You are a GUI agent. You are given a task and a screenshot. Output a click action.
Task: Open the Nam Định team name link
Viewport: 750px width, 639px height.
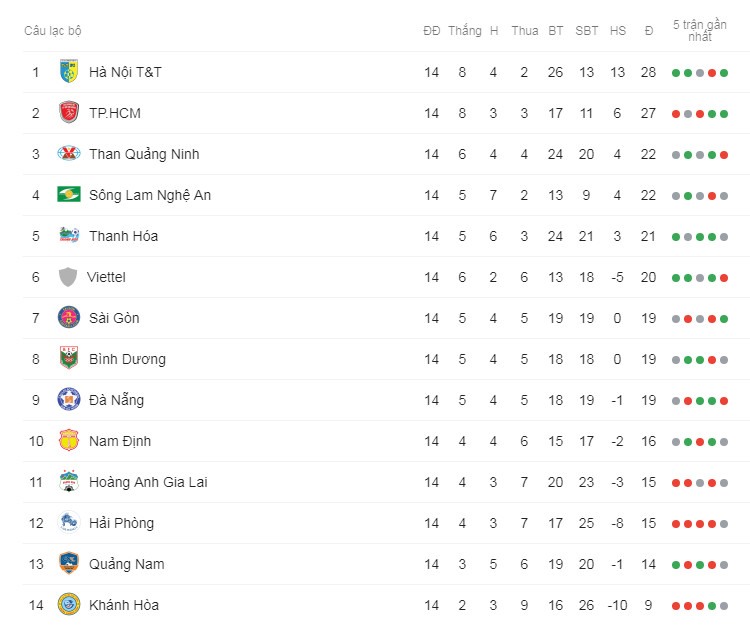[120, 441]
